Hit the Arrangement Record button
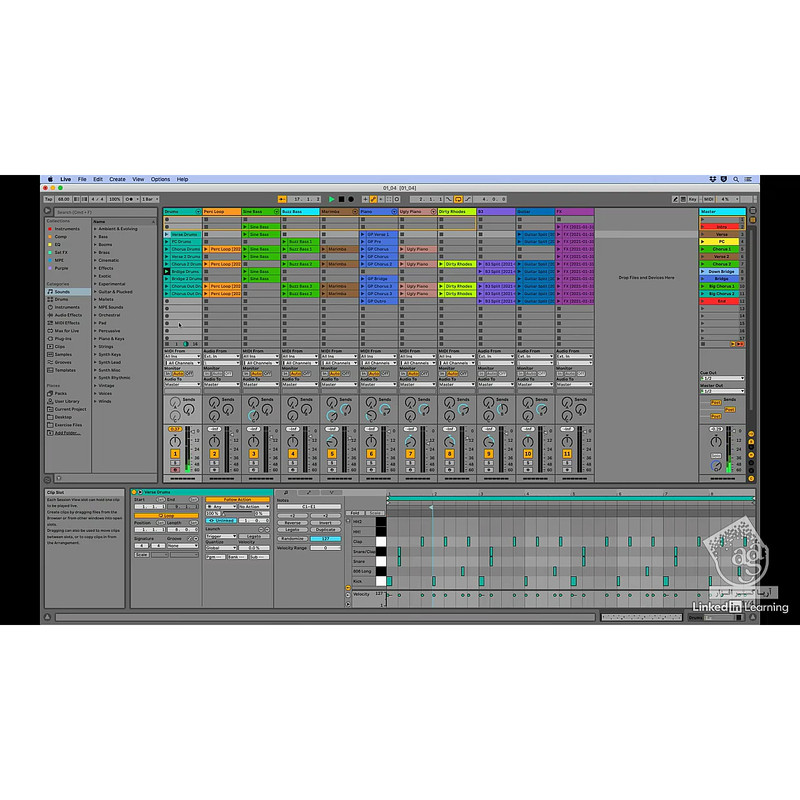Image resolution: width=800 pixels, height=800 pixels. (350, 199)
